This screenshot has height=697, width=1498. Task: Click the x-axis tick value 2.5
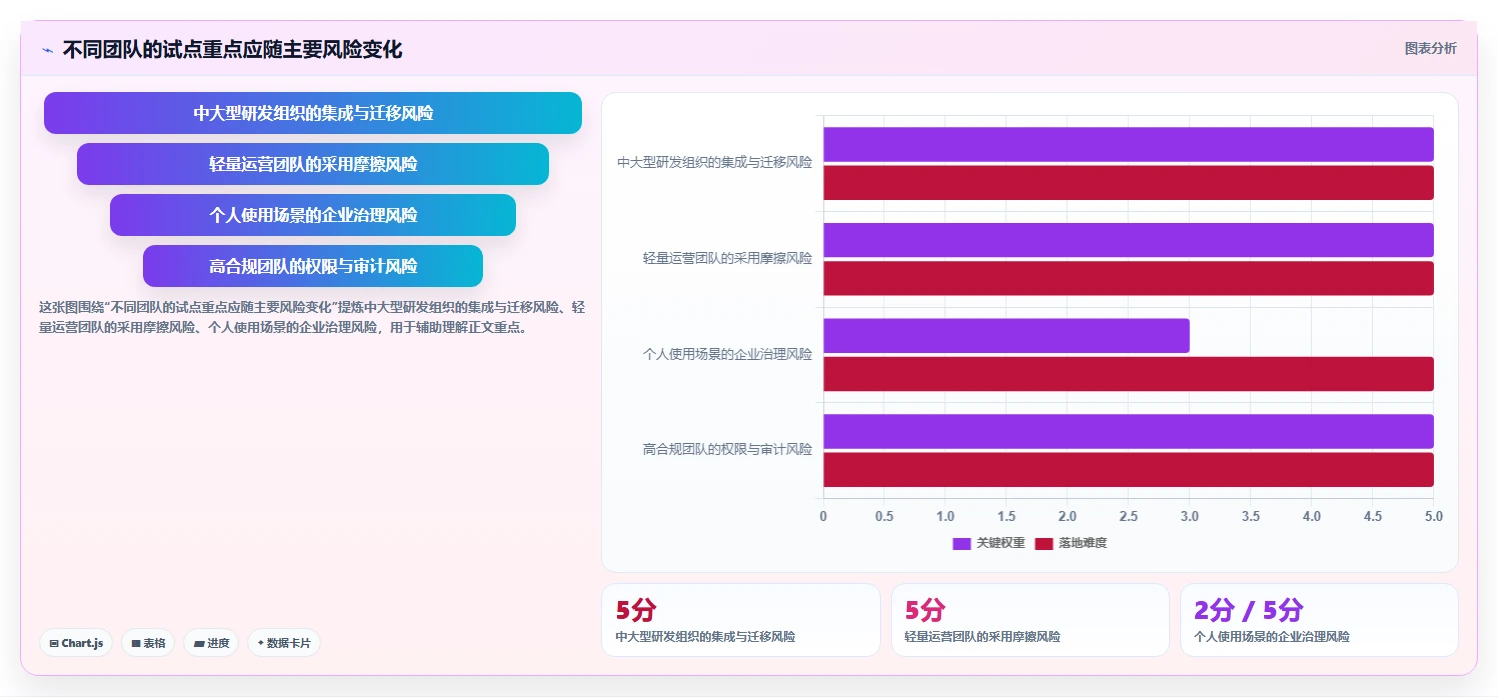[1128, 516]
